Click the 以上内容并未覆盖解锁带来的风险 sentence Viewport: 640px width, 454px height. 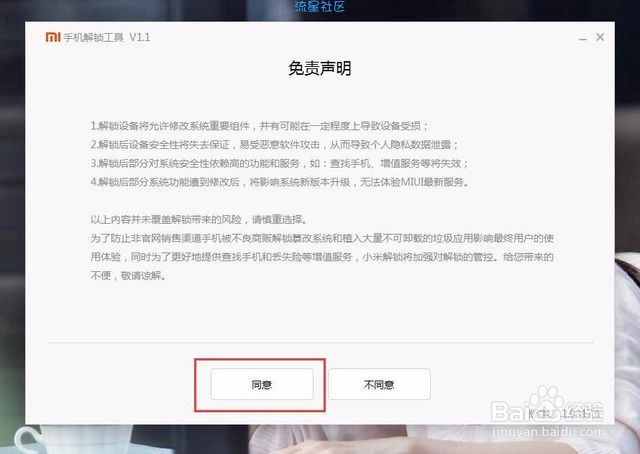click(x=199, y=220)
